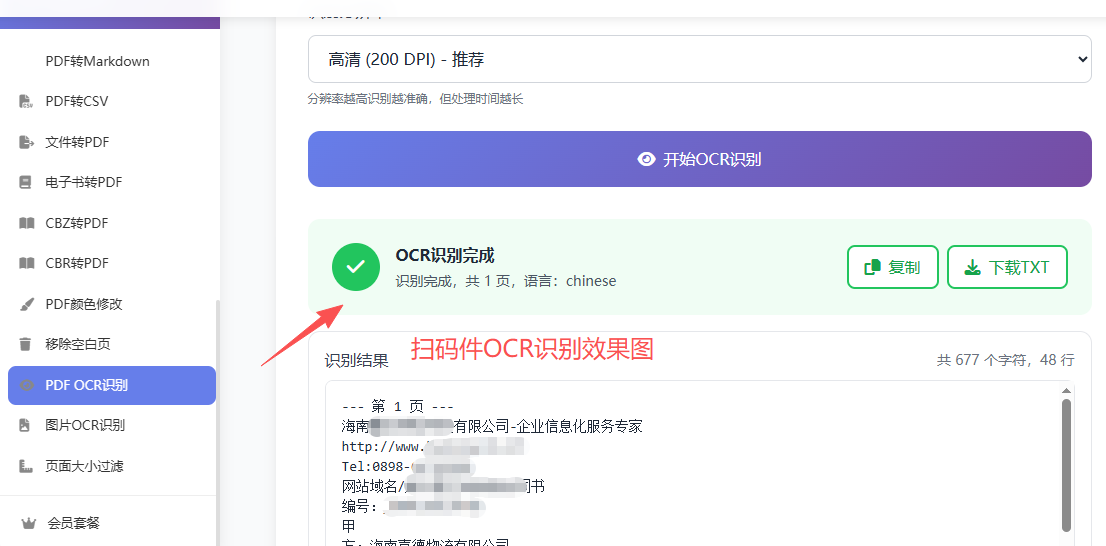
Task: Click the CBZ转PDF open-book icon
Action: 26,224
